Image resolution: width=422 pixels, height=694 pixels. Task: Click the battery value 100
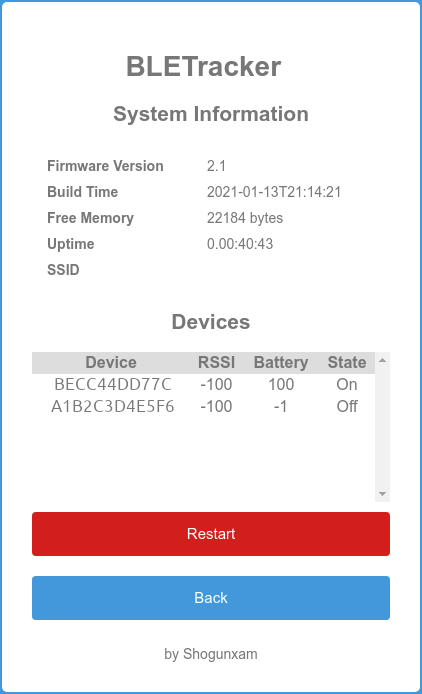[281, 385]
